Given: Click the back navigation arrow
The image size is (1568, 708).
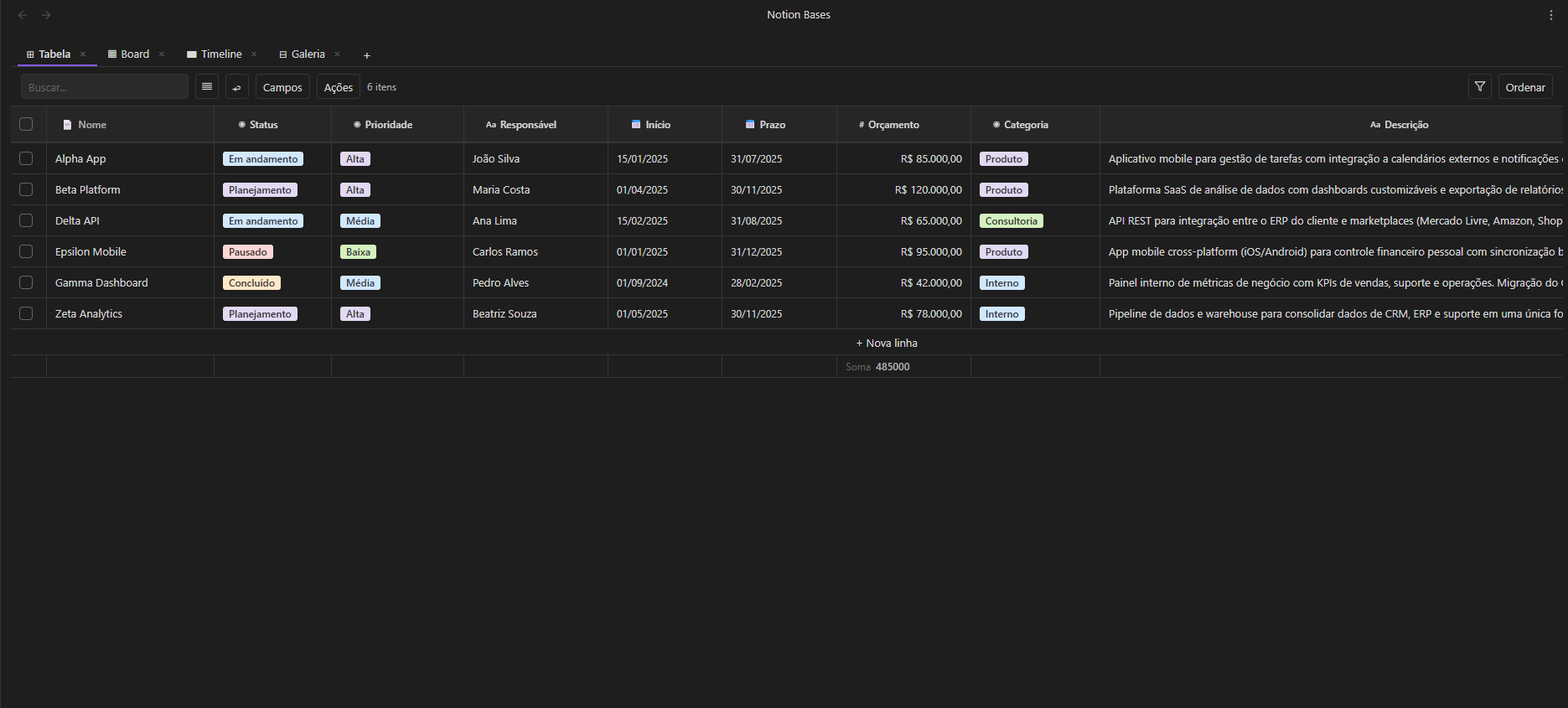Looking at the screenshot, I should pos(23,15).
